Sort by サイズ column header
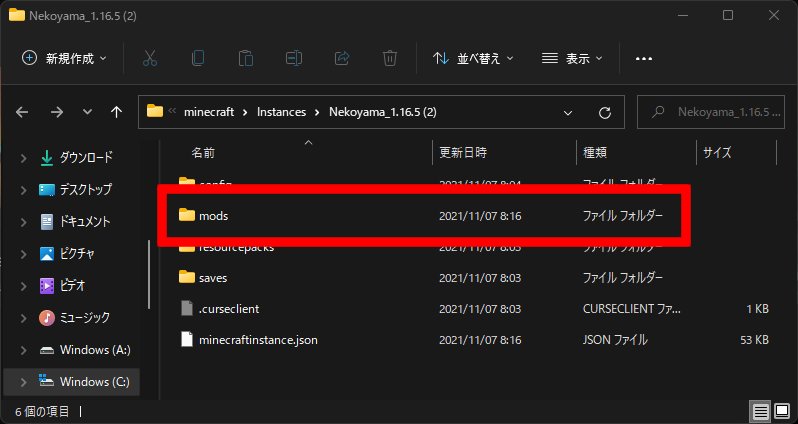Viewport: 798px width, 424px height. tap(717, 152)
